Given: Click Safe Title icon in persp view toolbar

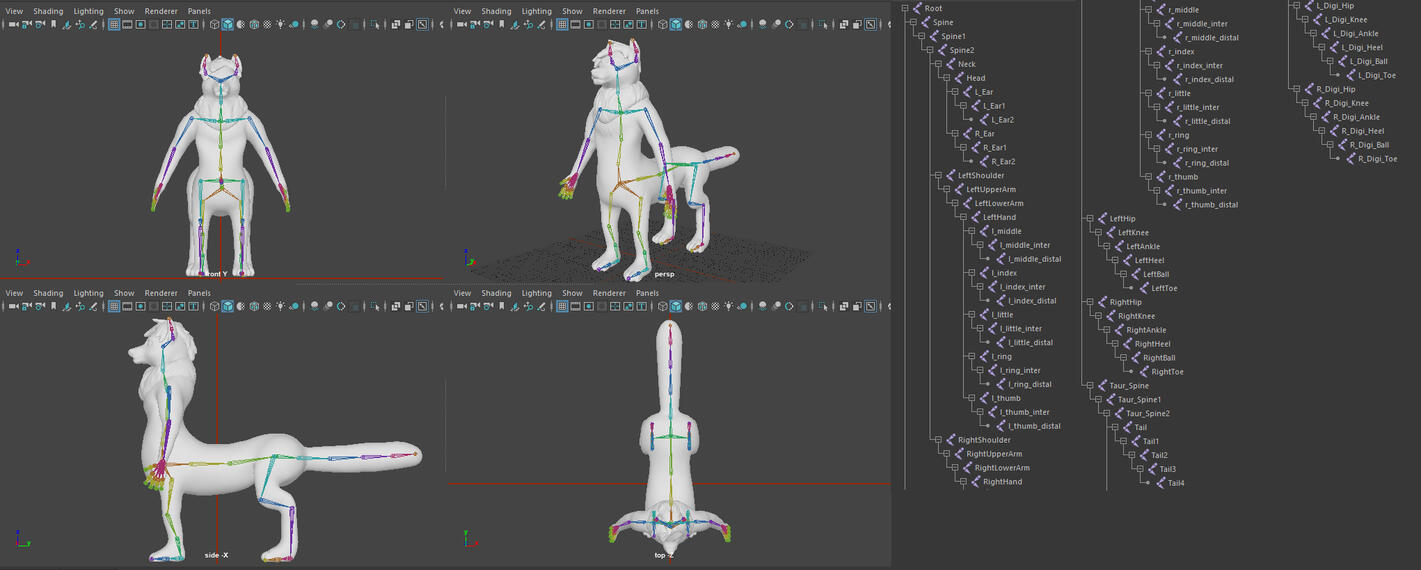Looking at the screenshot, I should 641,24.
